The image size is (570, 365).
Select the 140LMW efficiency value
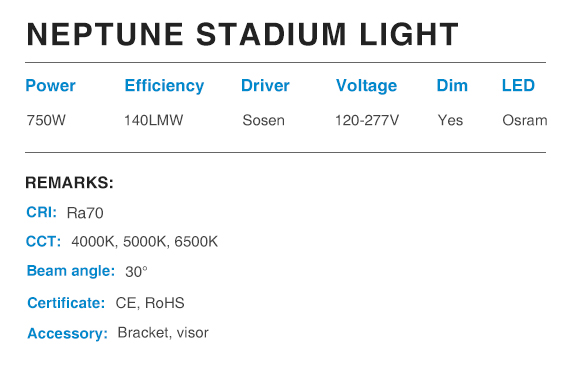click(154, 120)
